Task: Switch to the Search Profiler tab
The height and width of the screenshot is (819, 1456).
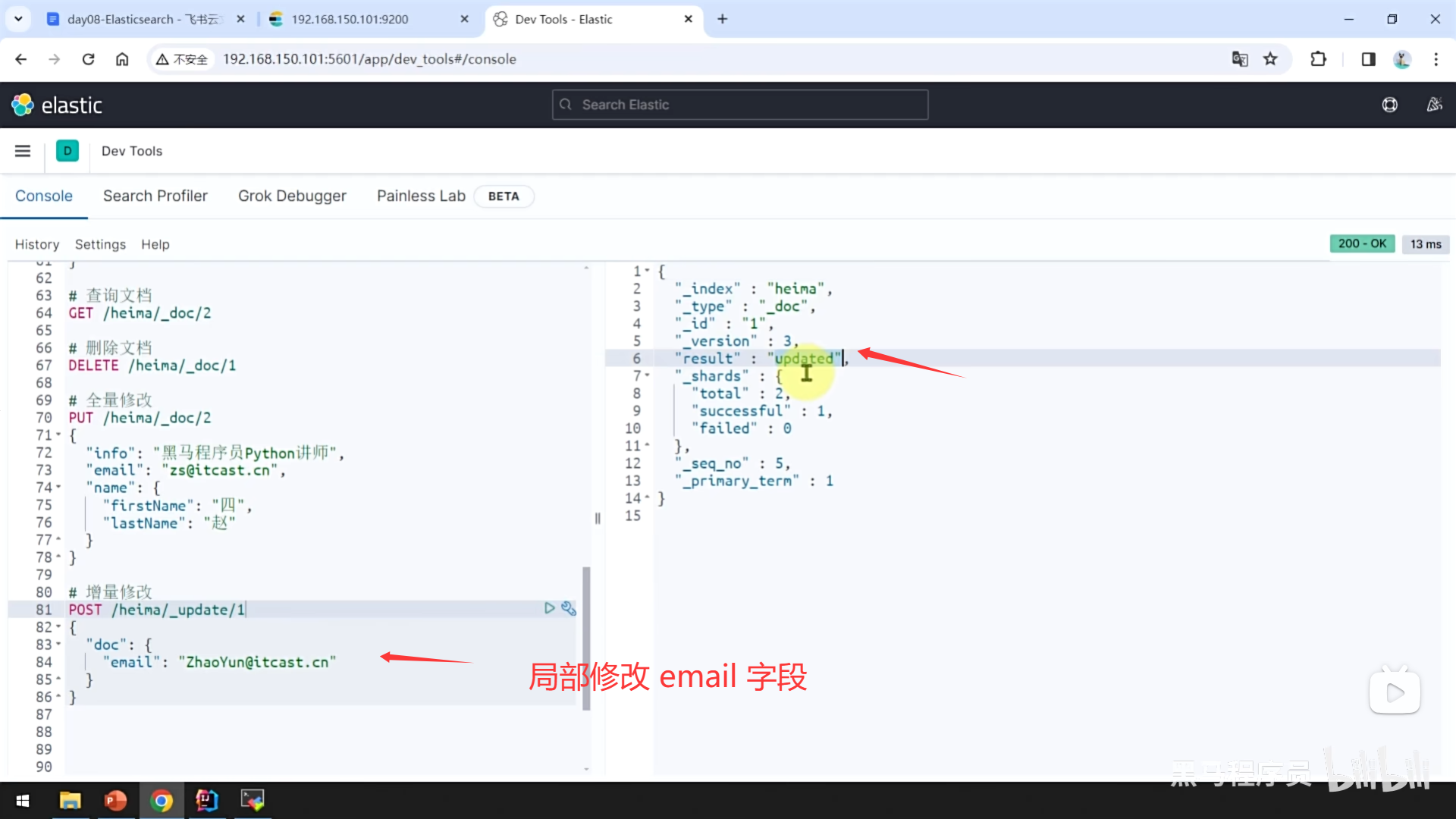Action: (x=155, y=196)
